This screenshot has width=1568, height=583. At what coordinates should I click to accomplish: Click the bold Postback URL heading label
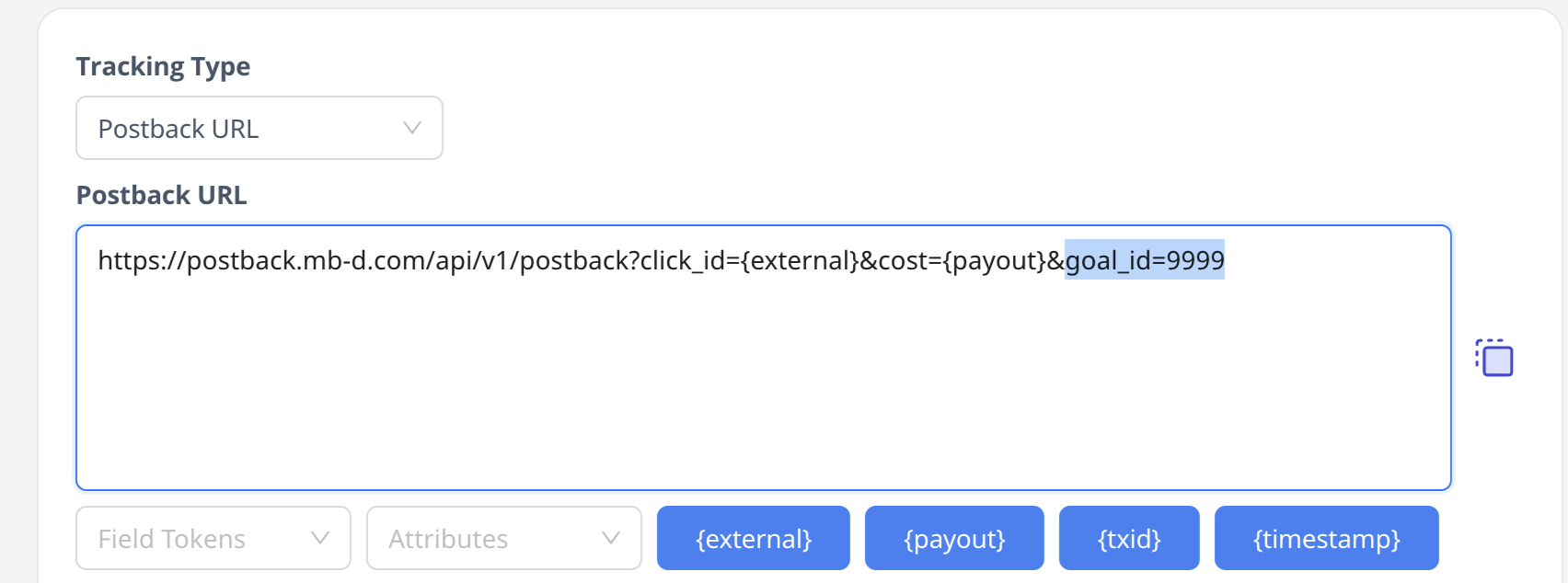pos(161,195)
